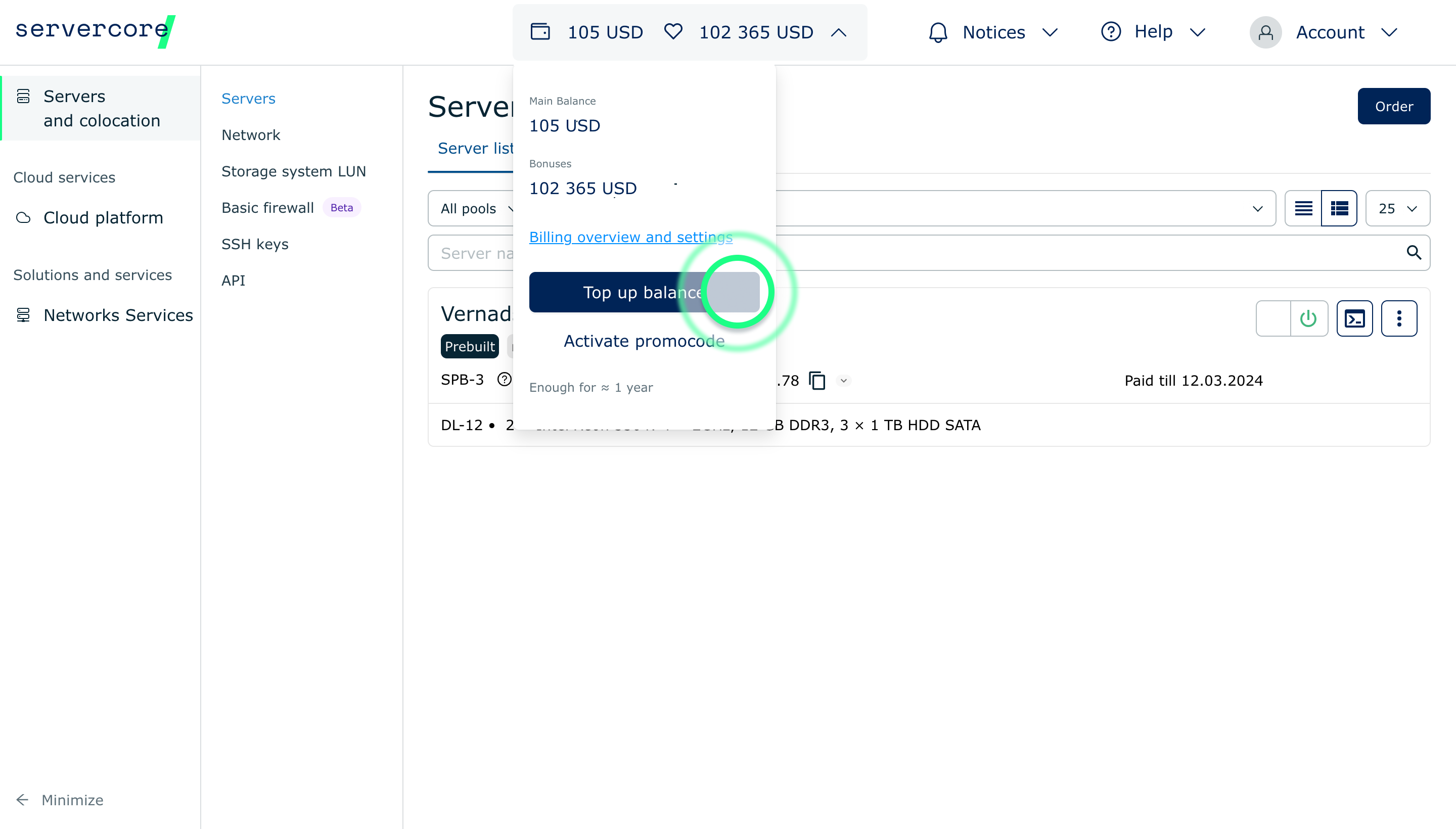Select the Server list tab
1456x829 pixels.
475,149
